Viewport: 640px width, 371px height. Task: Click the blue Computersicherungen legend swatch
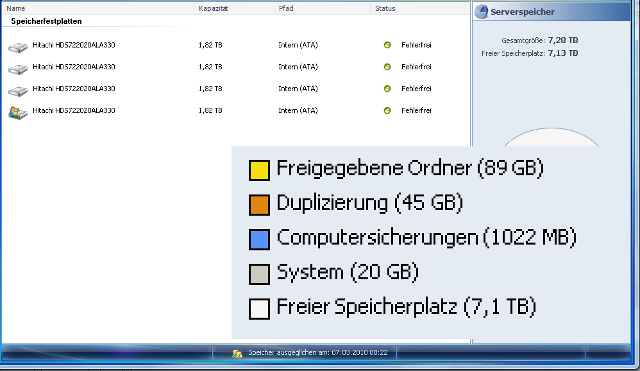tap(259, 239)
